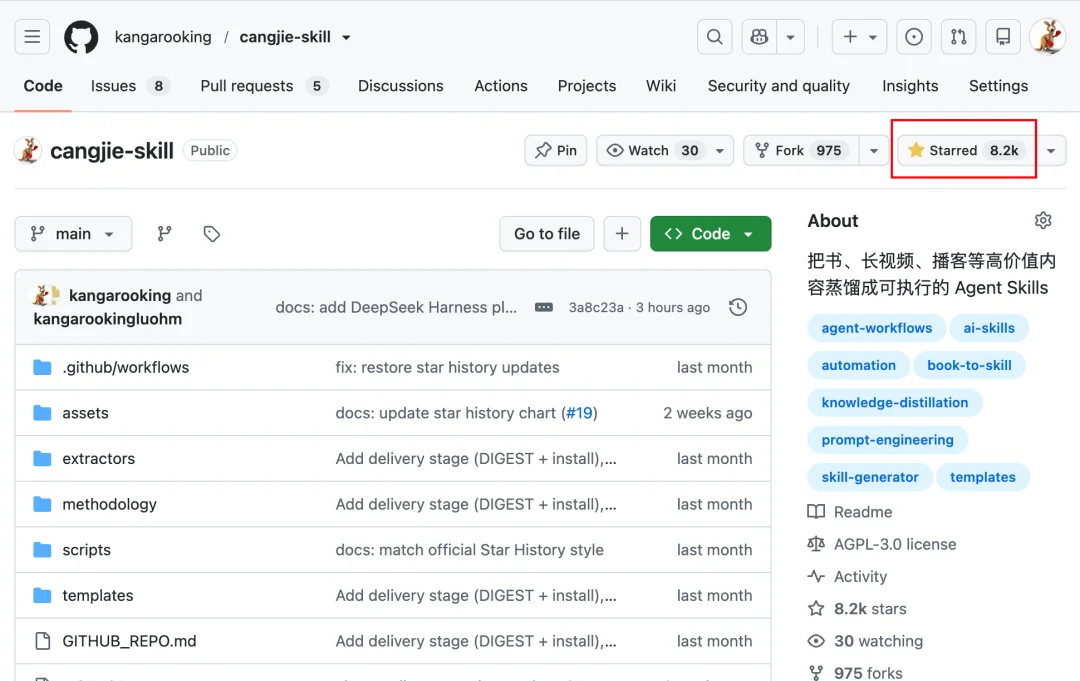Switch to the Pull requests tab
This screenshot has height=681, width=1080.
coord(264,86)
